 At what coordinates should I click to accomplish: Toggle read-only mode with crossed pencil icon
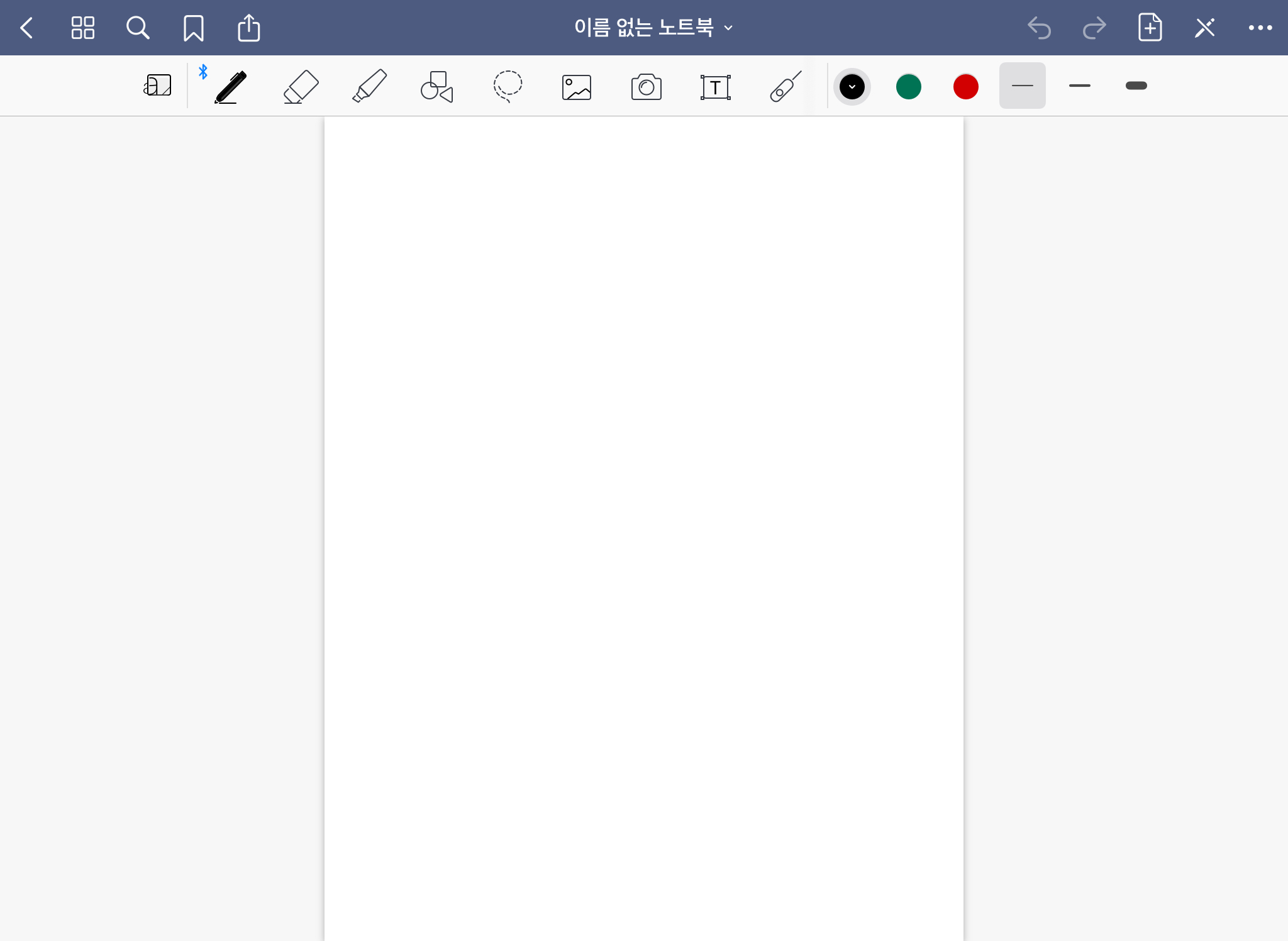click(x=1204, y=28)
